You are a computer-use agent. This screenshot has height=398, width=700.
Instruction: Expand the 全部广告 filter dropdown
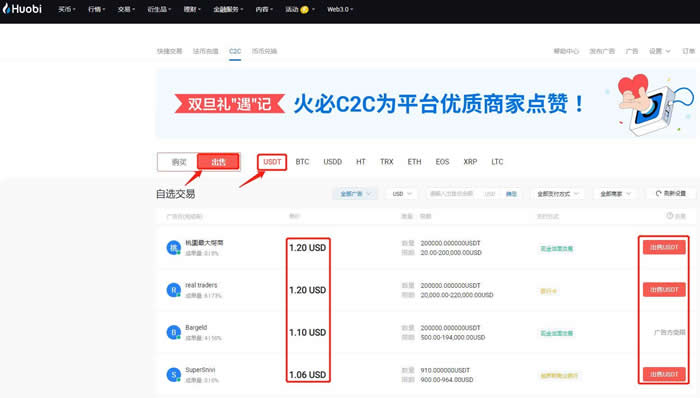355,194
